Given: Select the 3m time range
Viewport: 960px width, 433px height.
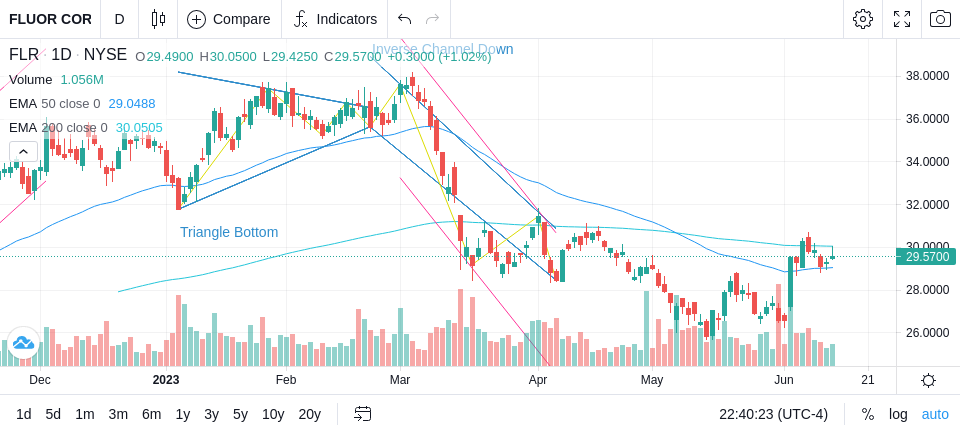Looking at the screenshot, I should pyautogui.click(x=118, y=414).
